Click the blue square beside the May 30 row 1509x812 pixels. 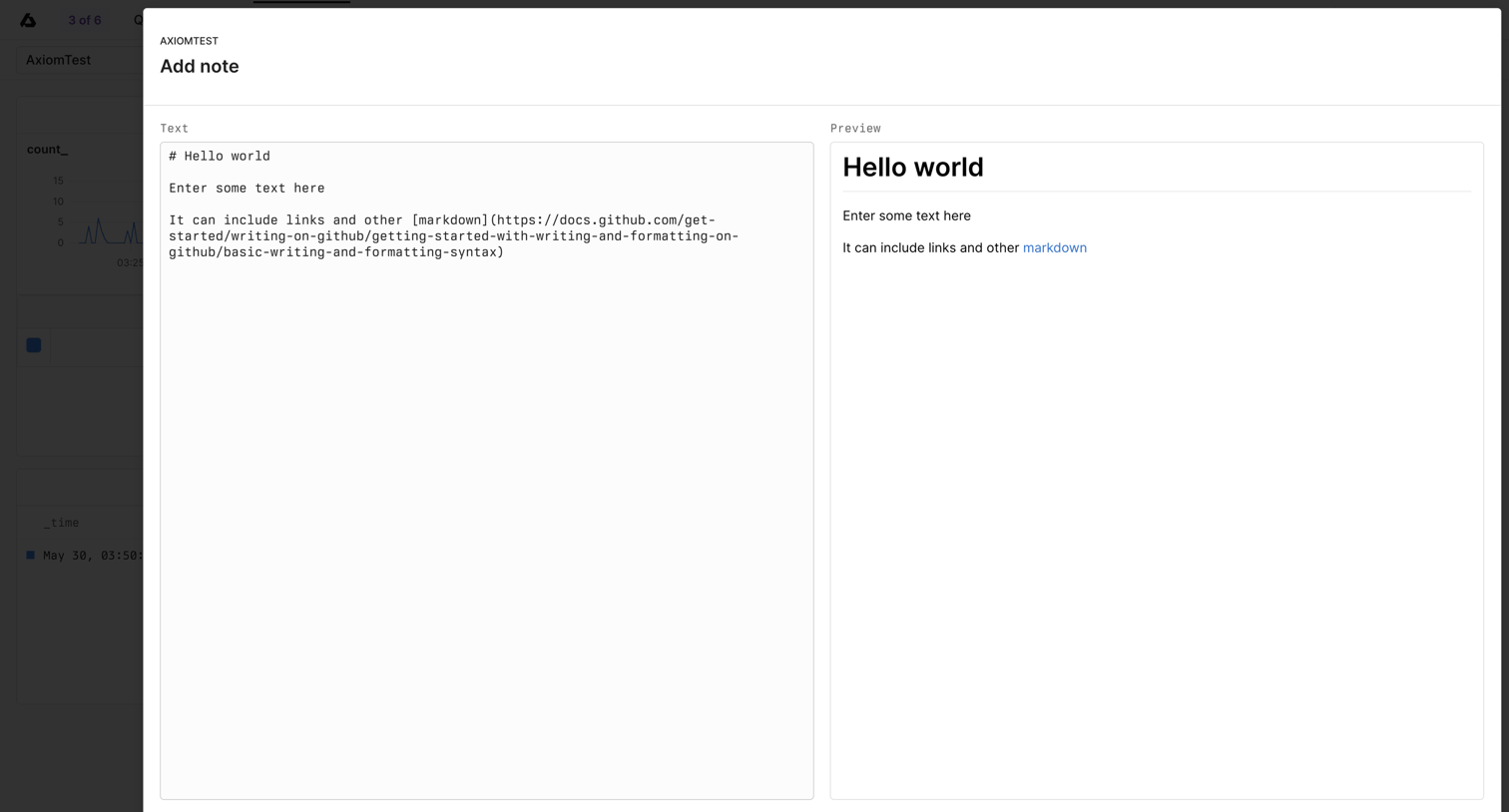click(x=31, y=555)
